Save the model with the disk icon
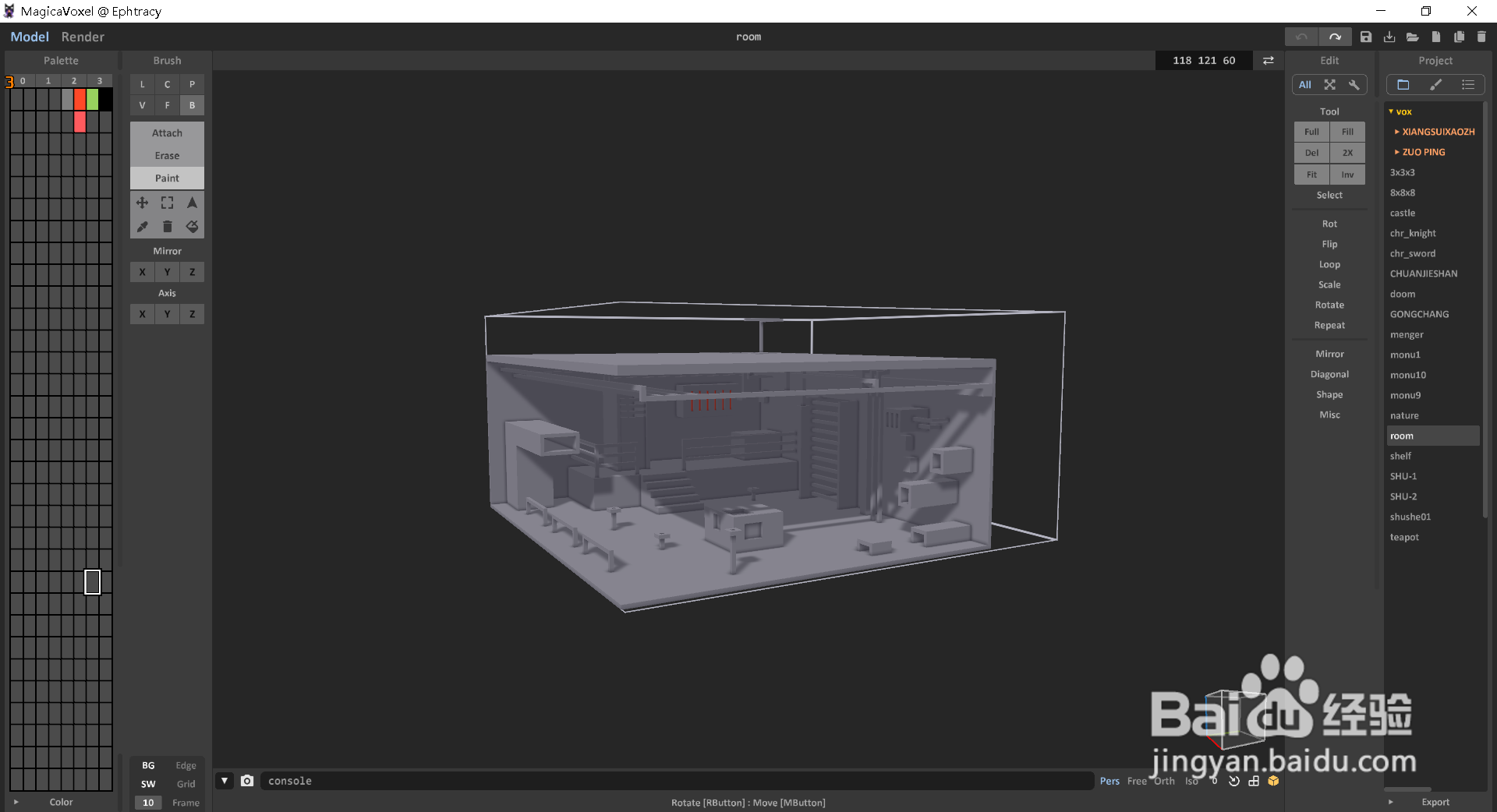The width and height of the screenshot is (1497, 812). coord(1366,37)
